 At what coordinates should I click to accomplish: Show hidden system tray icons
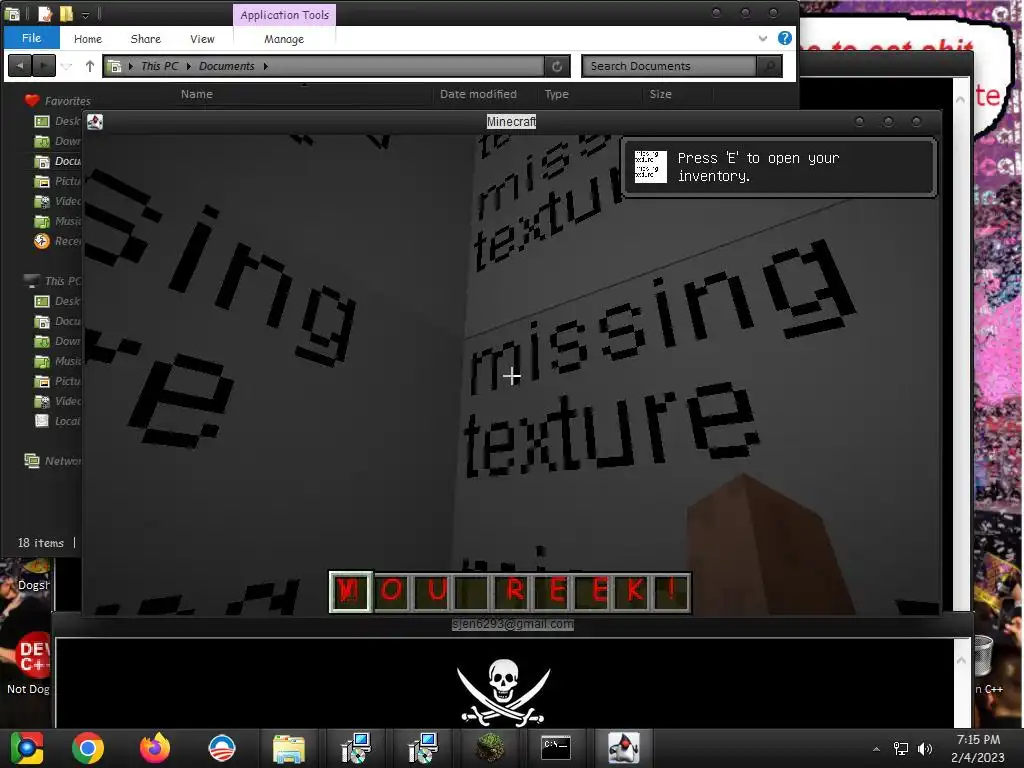(876, 749)
